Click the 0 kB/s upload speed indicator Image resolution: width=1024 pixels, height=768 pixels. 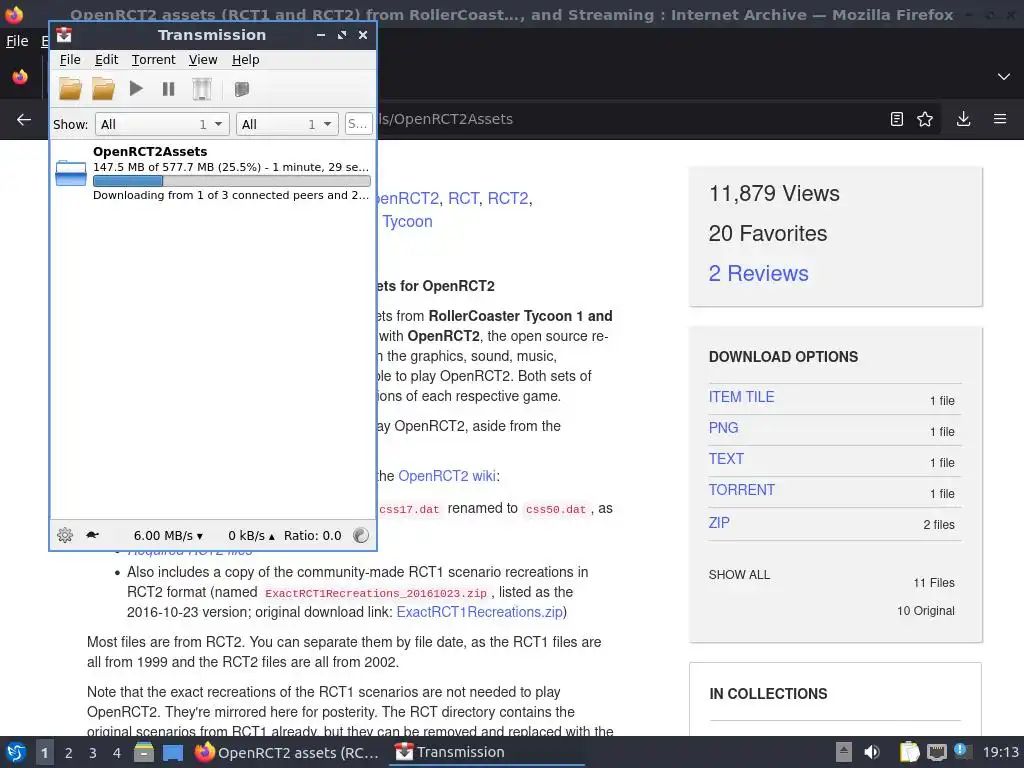click(251, 536)
